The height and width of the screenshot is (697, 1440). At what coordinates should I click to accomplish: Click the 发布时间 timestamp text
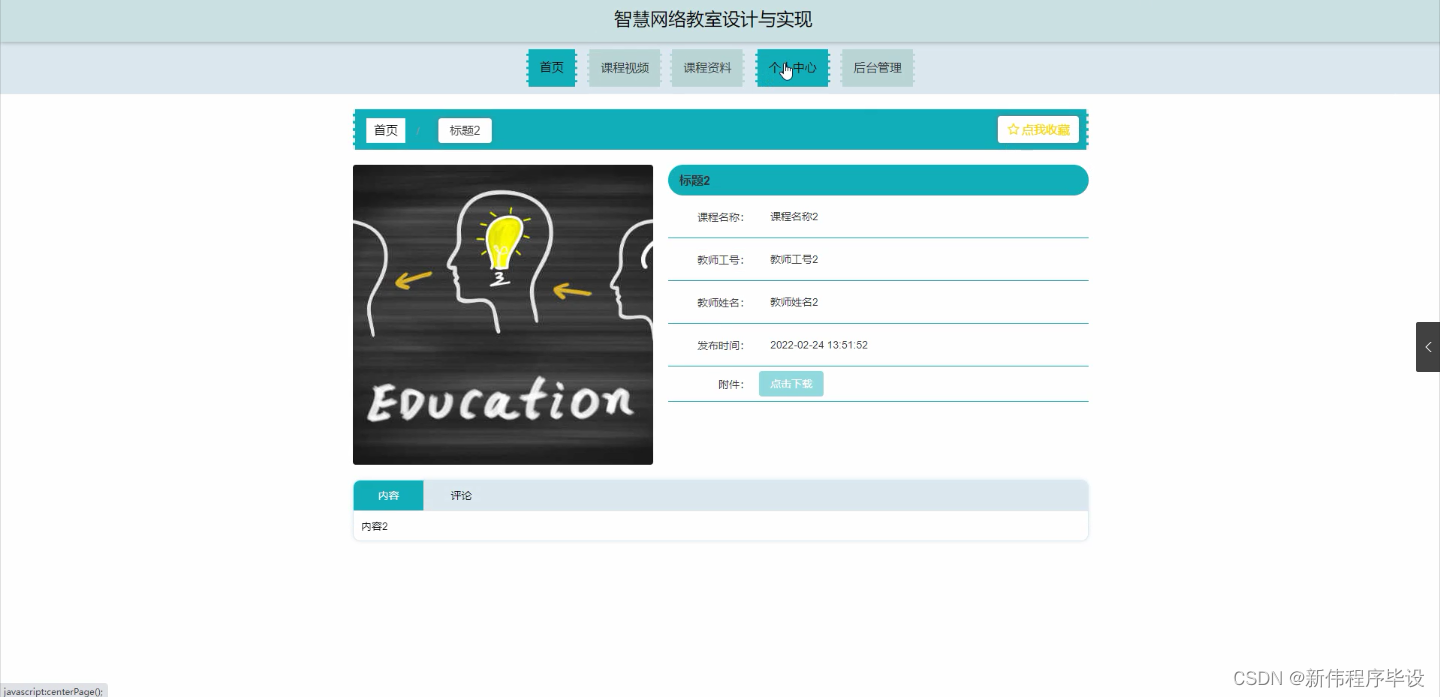[x=819, y=344]
